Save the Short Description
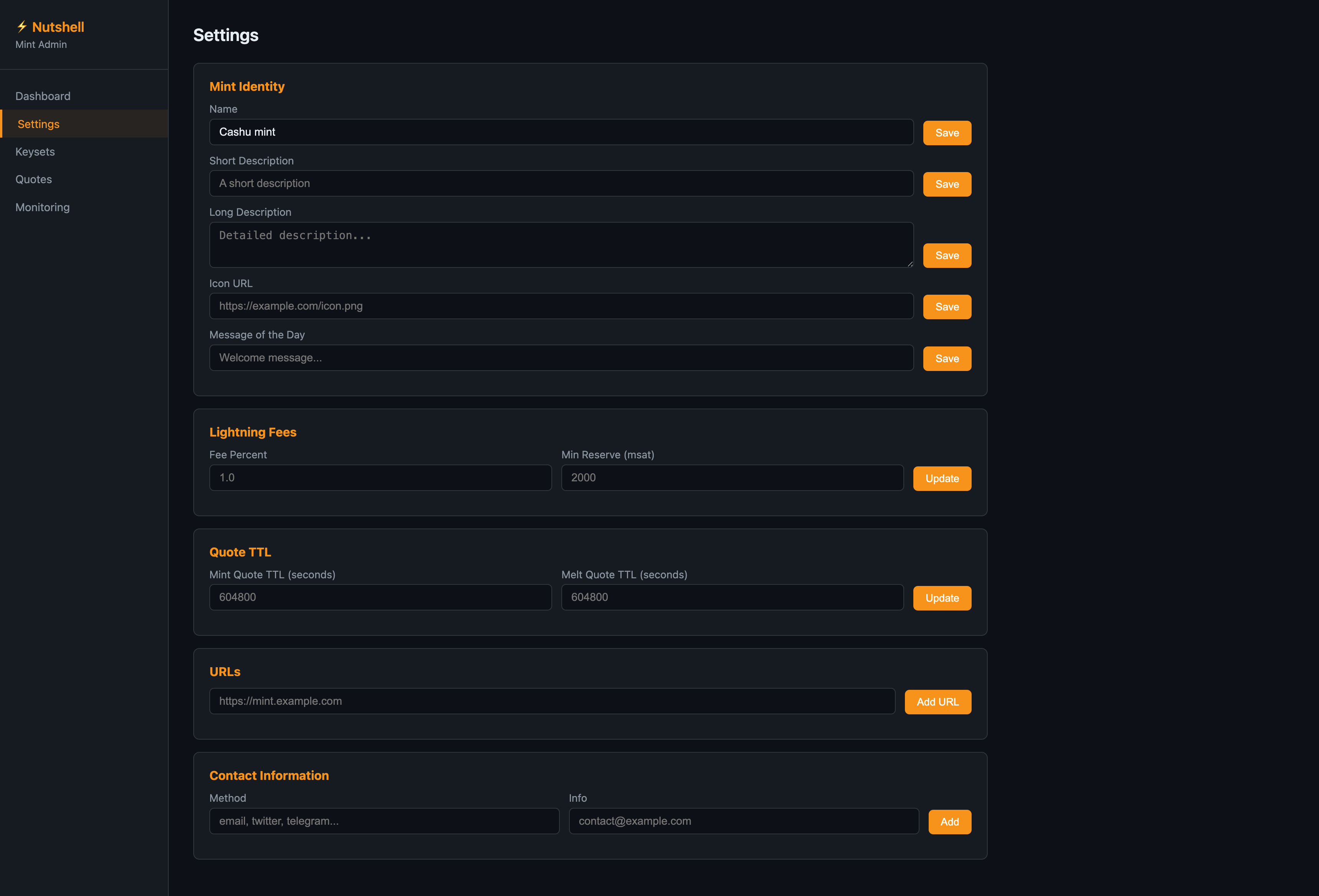The height and width of the screenshot is (896, 1319). click(x=947, y=184)
